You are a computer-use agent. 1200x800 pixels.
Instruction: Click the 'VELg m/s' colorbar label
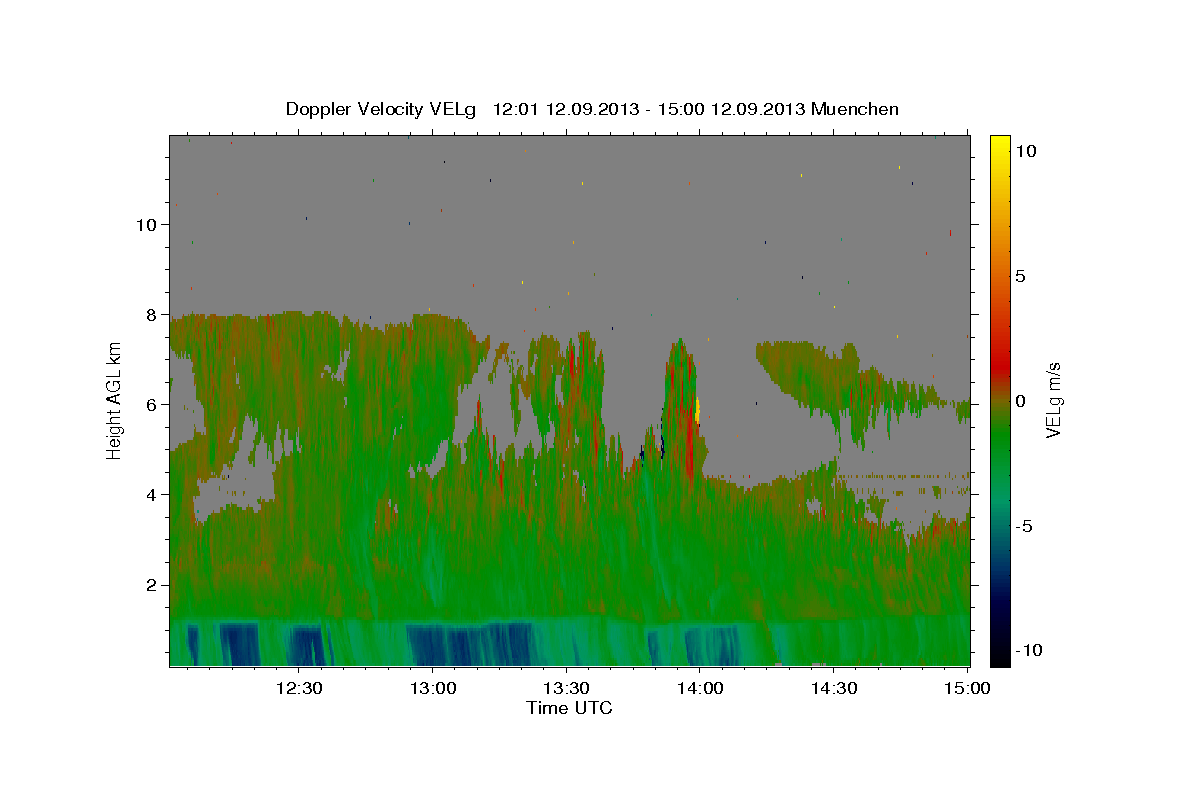1053,400
